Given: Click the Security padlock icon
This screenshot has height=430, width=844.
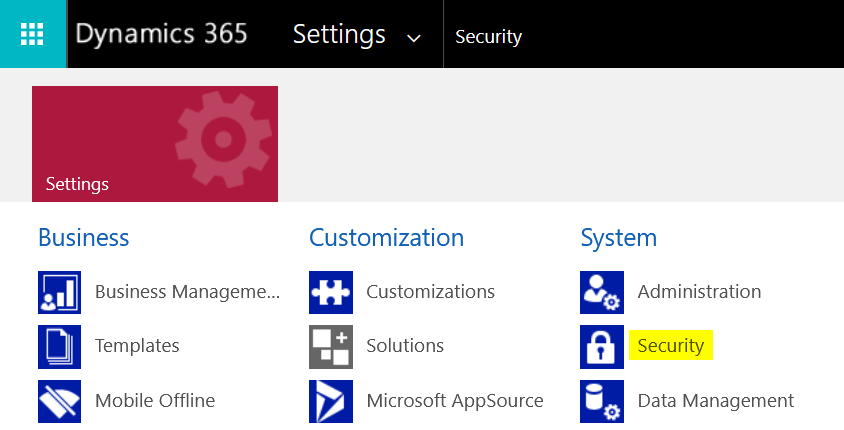Looking at the screenshot, I should (x=602, y=347).
